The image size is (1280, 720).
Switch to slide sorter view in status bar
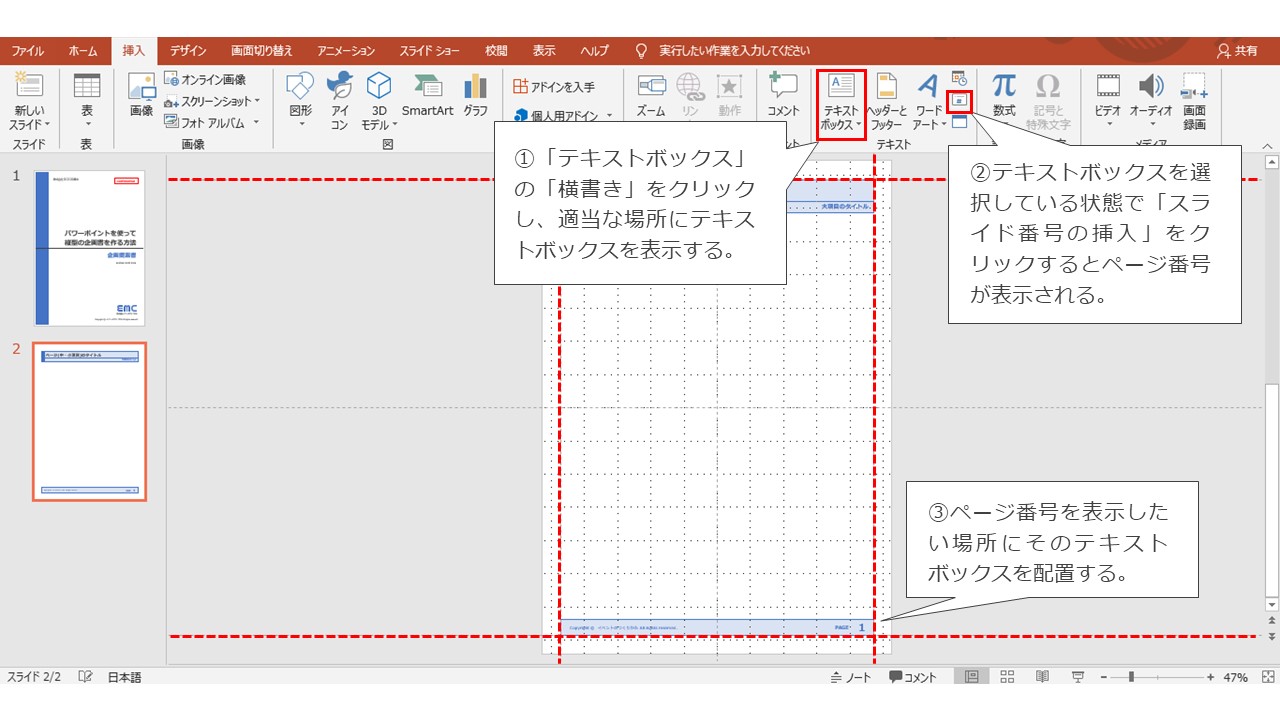point(1007,677)
